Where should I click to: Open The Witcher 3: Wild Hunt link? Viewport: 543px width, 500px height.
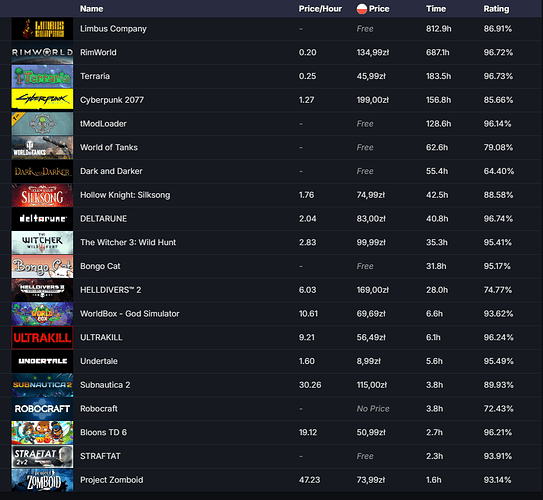128,242
